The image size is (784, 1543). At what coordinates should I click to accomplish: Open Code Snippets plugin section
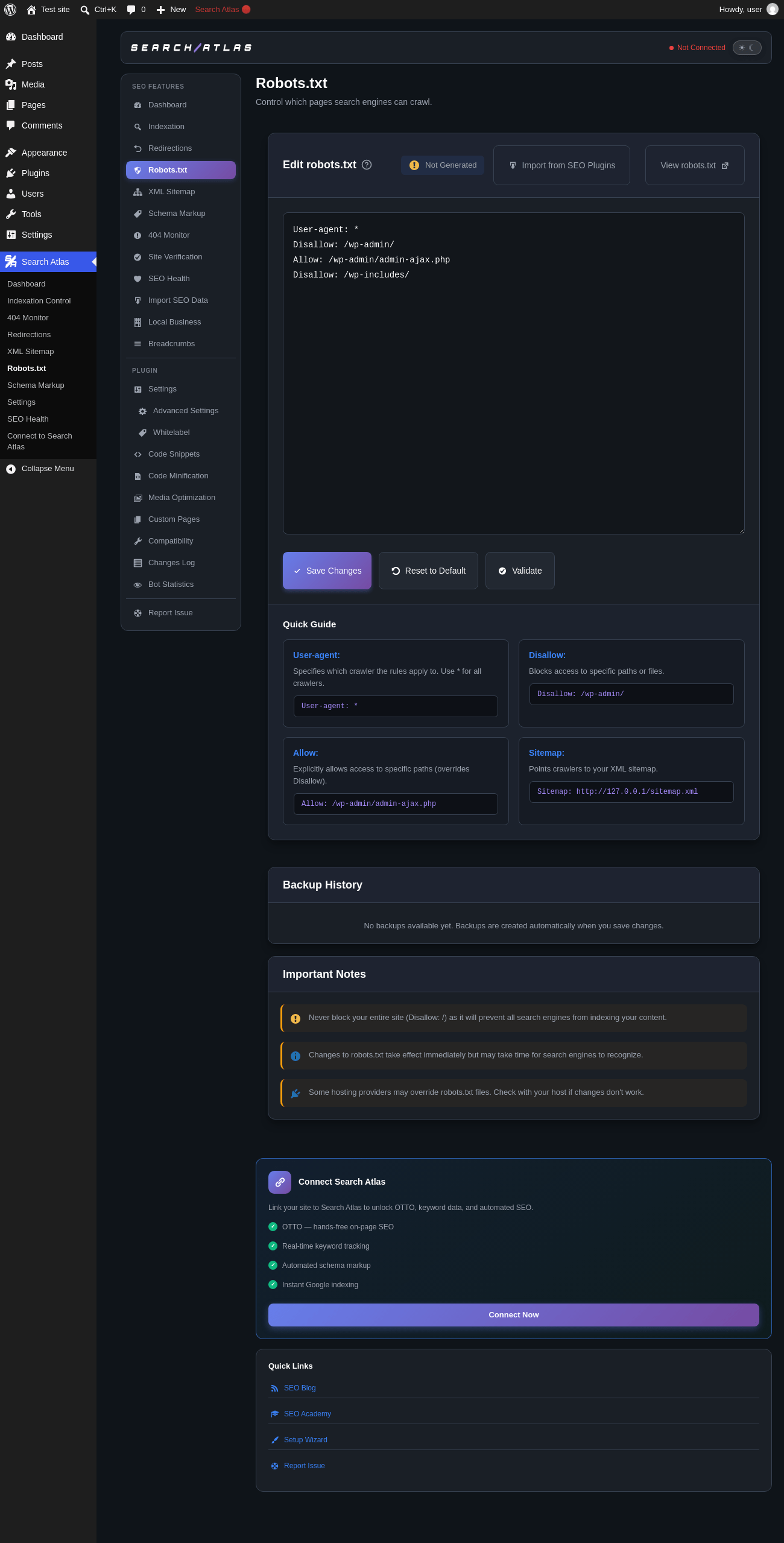[x=181, y=454]
